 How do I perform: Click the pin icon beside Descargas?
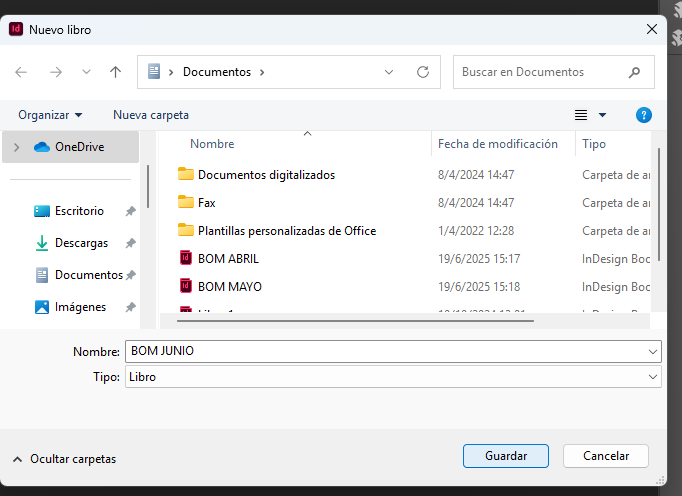[130, 243]
